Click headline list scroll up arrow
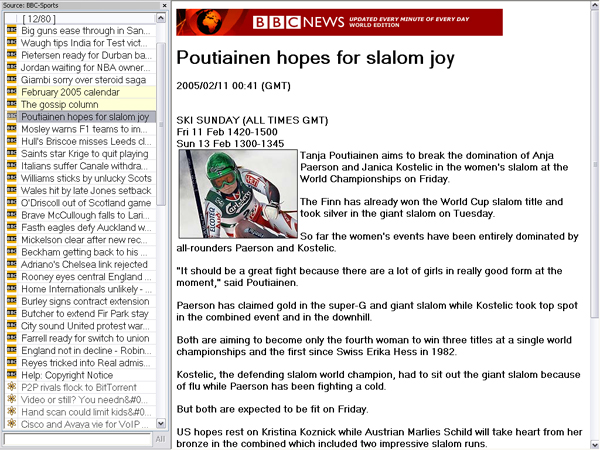Screen dimensions: 600x450 [x=161, y=18]
